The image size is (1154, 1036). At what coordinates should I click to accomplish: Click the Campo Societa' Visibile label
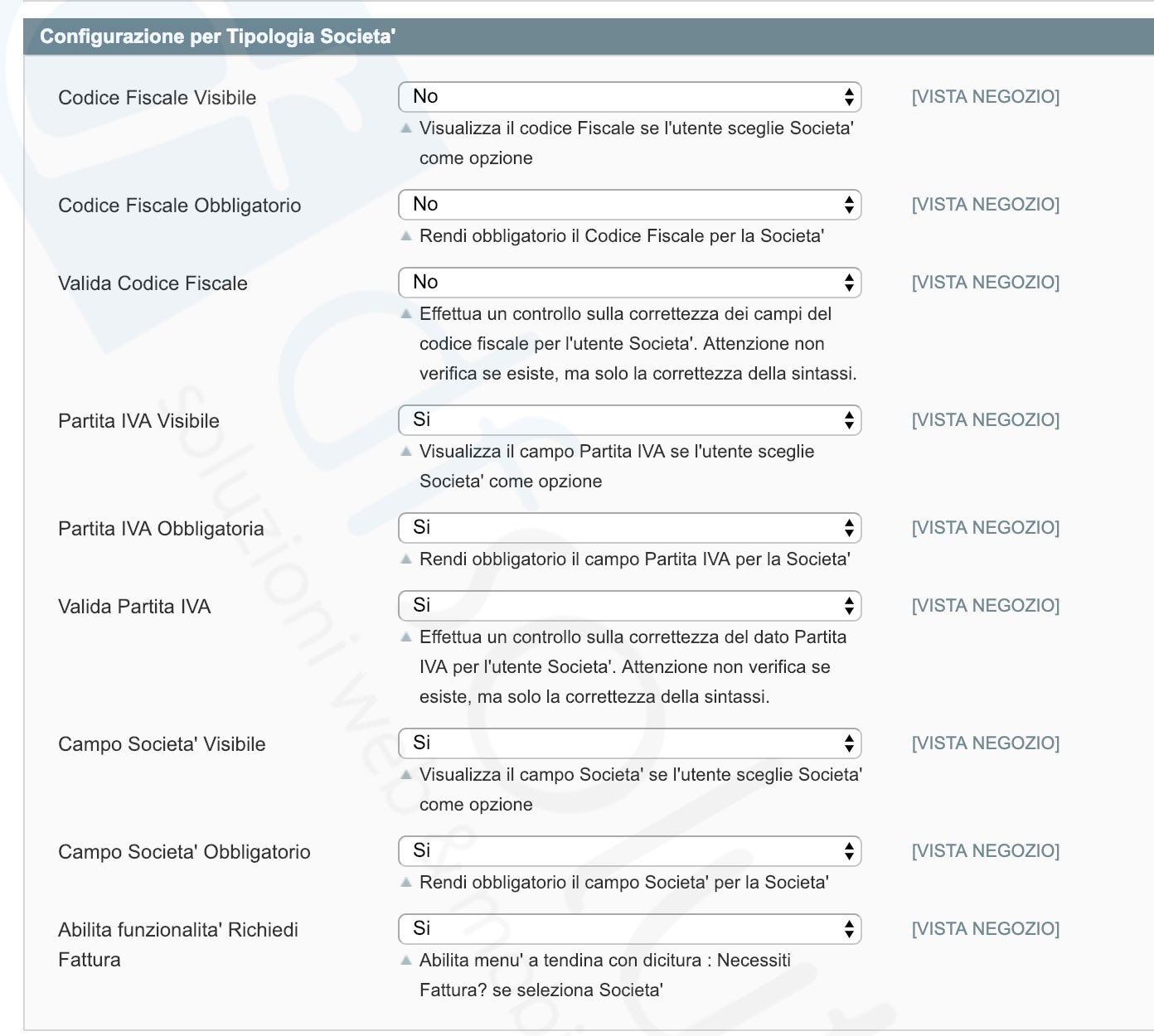point(162,744)
